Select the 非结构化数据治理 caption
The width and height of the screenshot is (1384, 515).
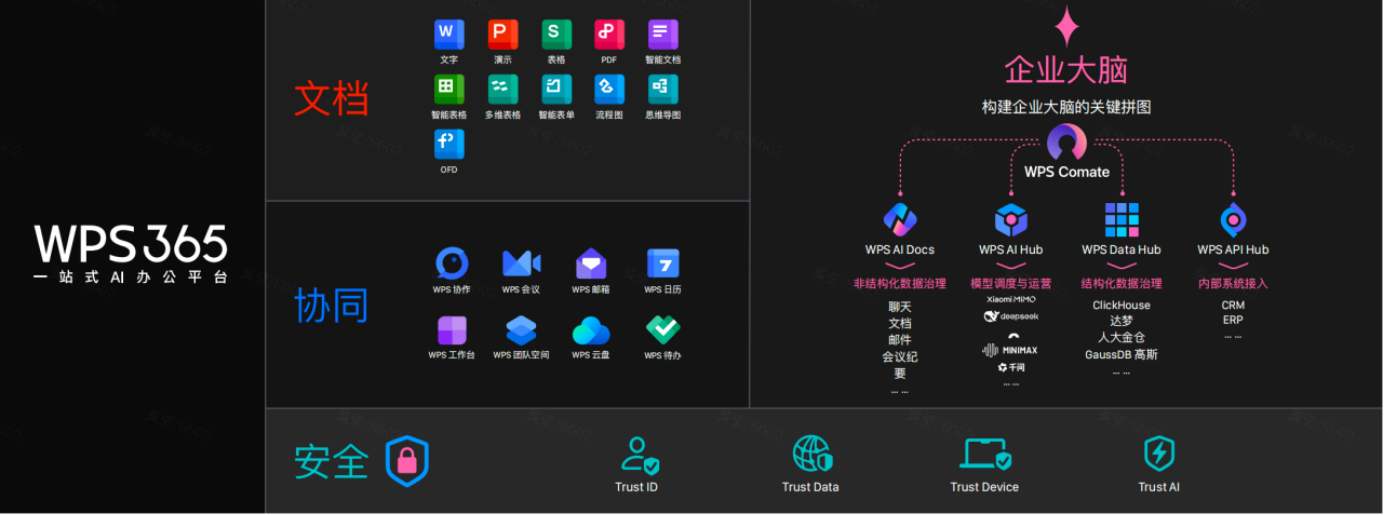[900, 284]
